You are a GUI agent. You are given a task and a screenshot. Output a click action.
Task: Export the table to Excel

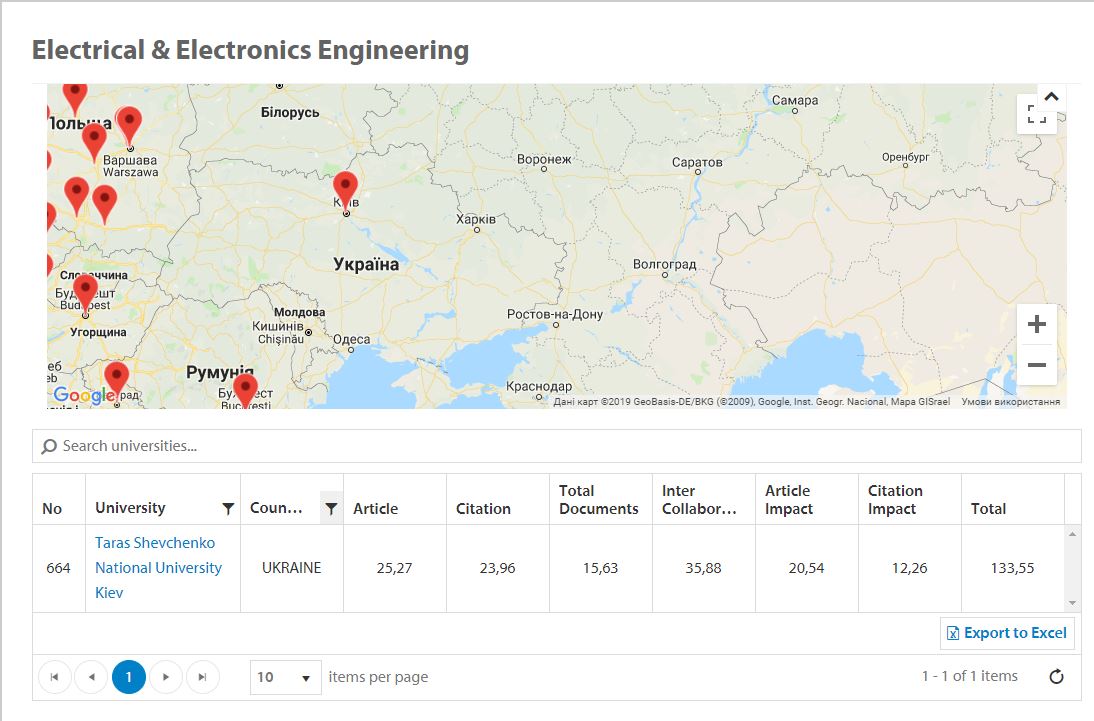coord(1007,633)
